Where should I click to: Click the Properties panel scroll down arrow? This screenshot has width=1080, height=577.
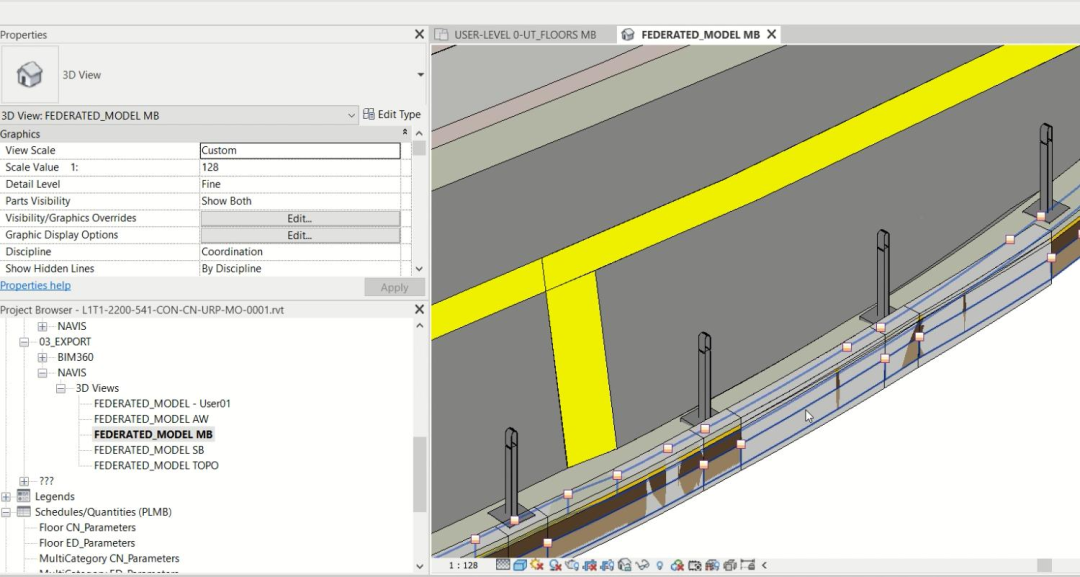click(419, 269)
